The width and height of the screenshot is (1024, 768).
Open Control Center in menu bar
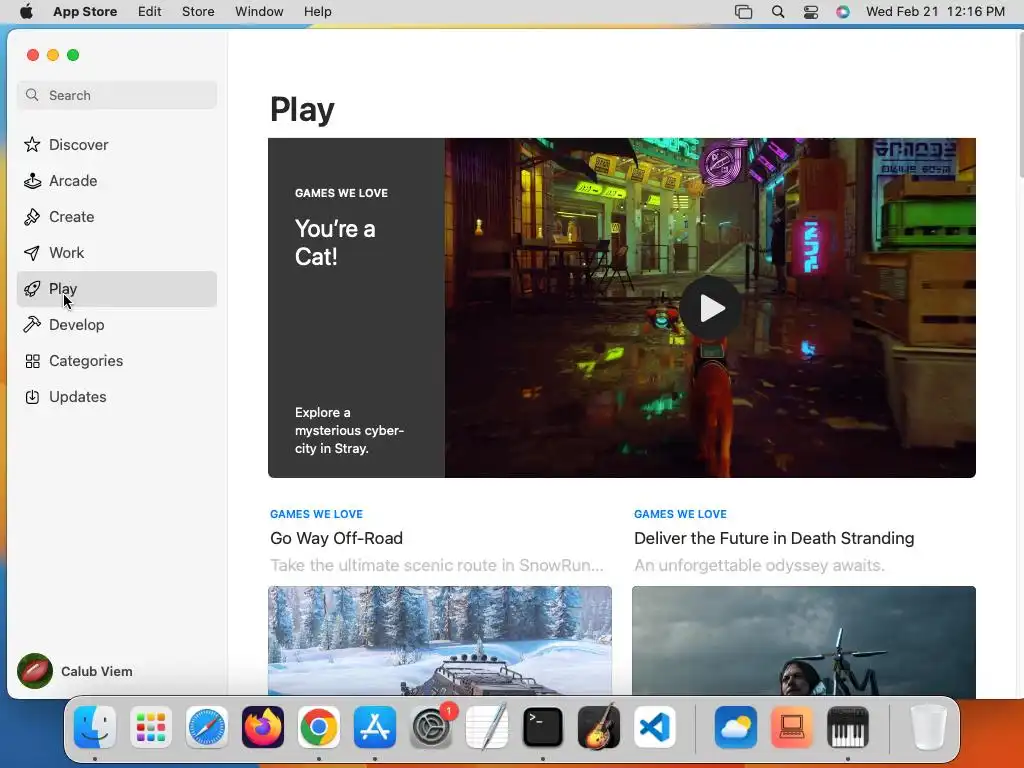(810, 12)
